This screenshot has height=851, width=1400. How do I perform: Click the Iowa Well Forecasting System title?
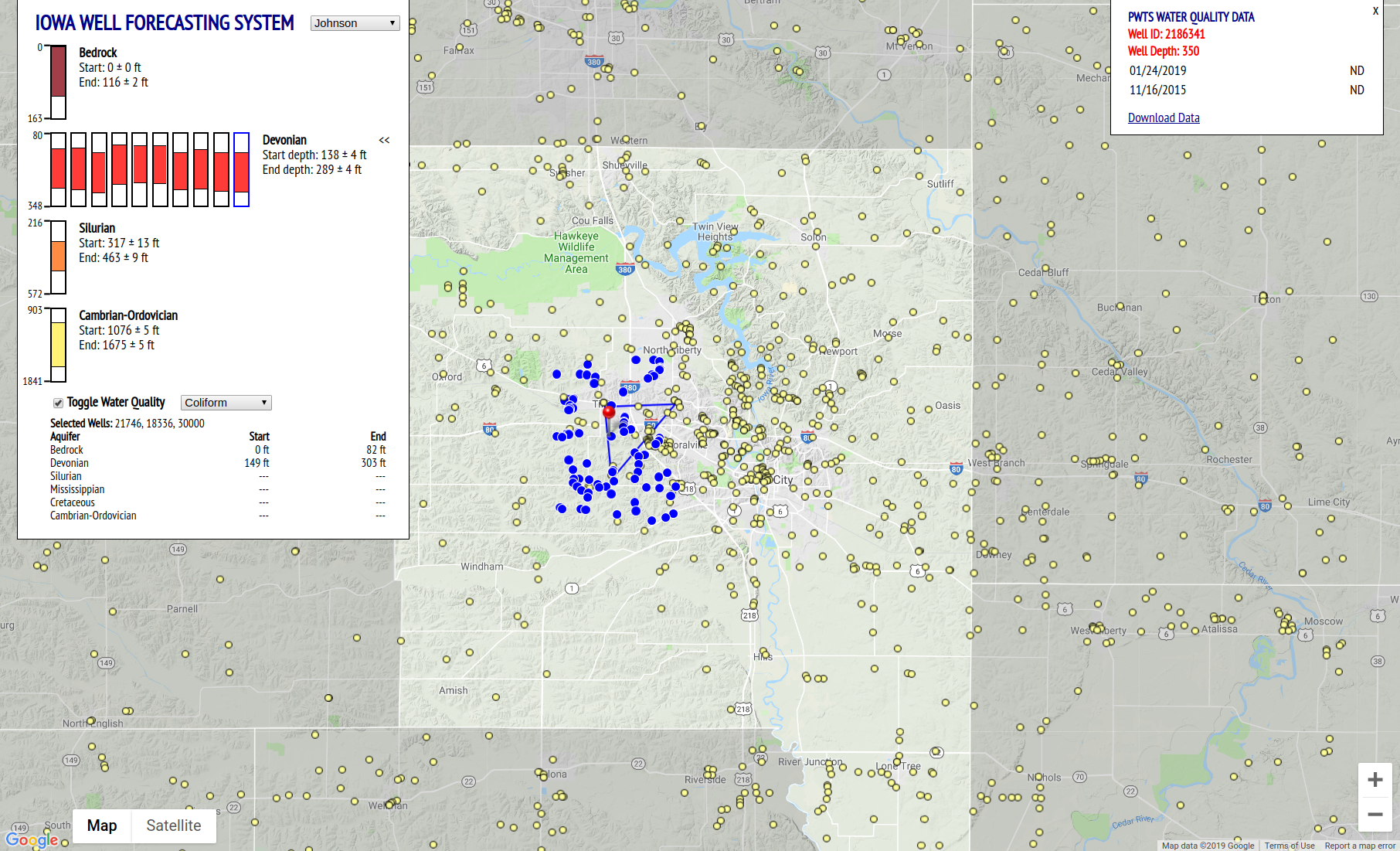[x=165, y=23]
